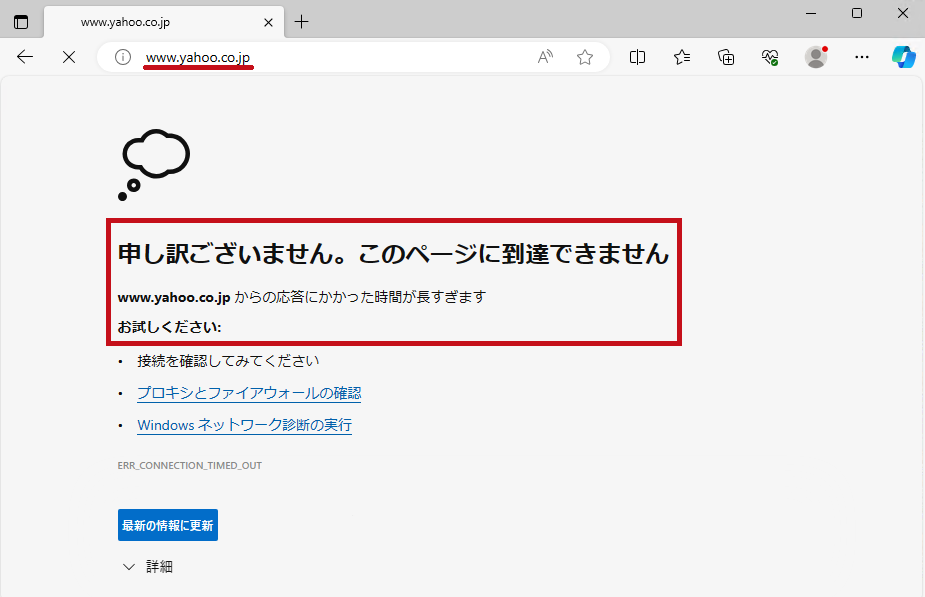Screen dimensions: 925x597
Task: Open Windows ネットワーク診断の実行 link
Action: (x=244, y=425)
